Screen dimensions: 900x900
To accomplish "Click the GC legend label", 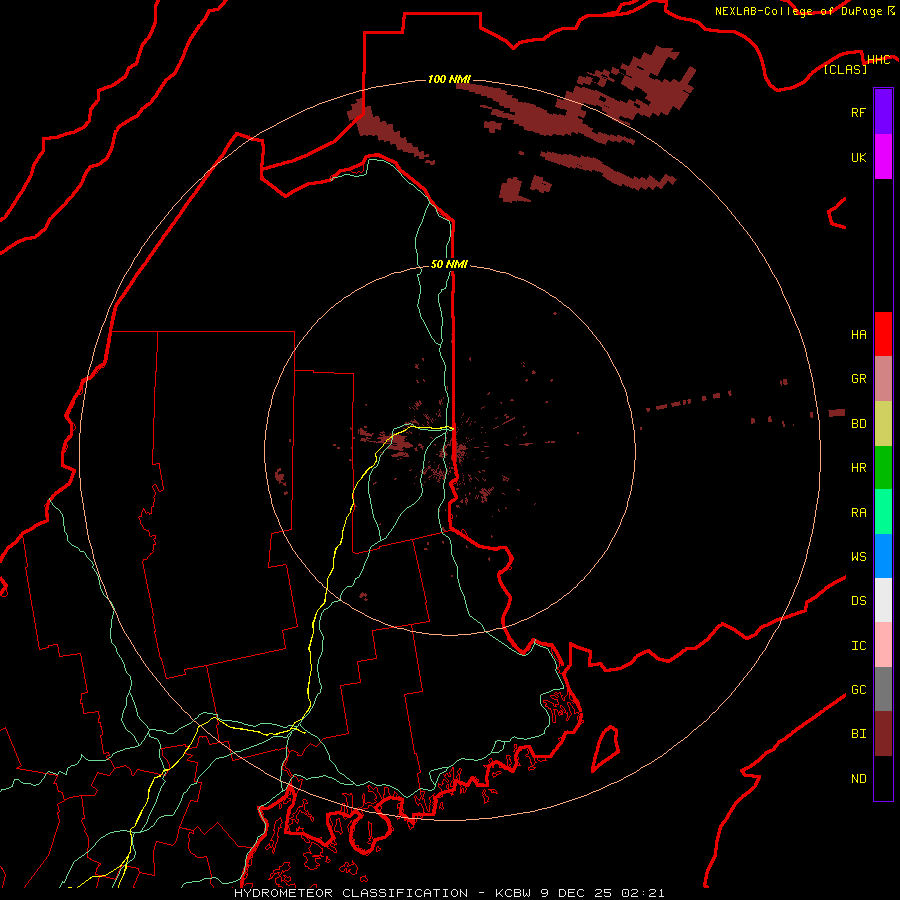I will 858,690.
